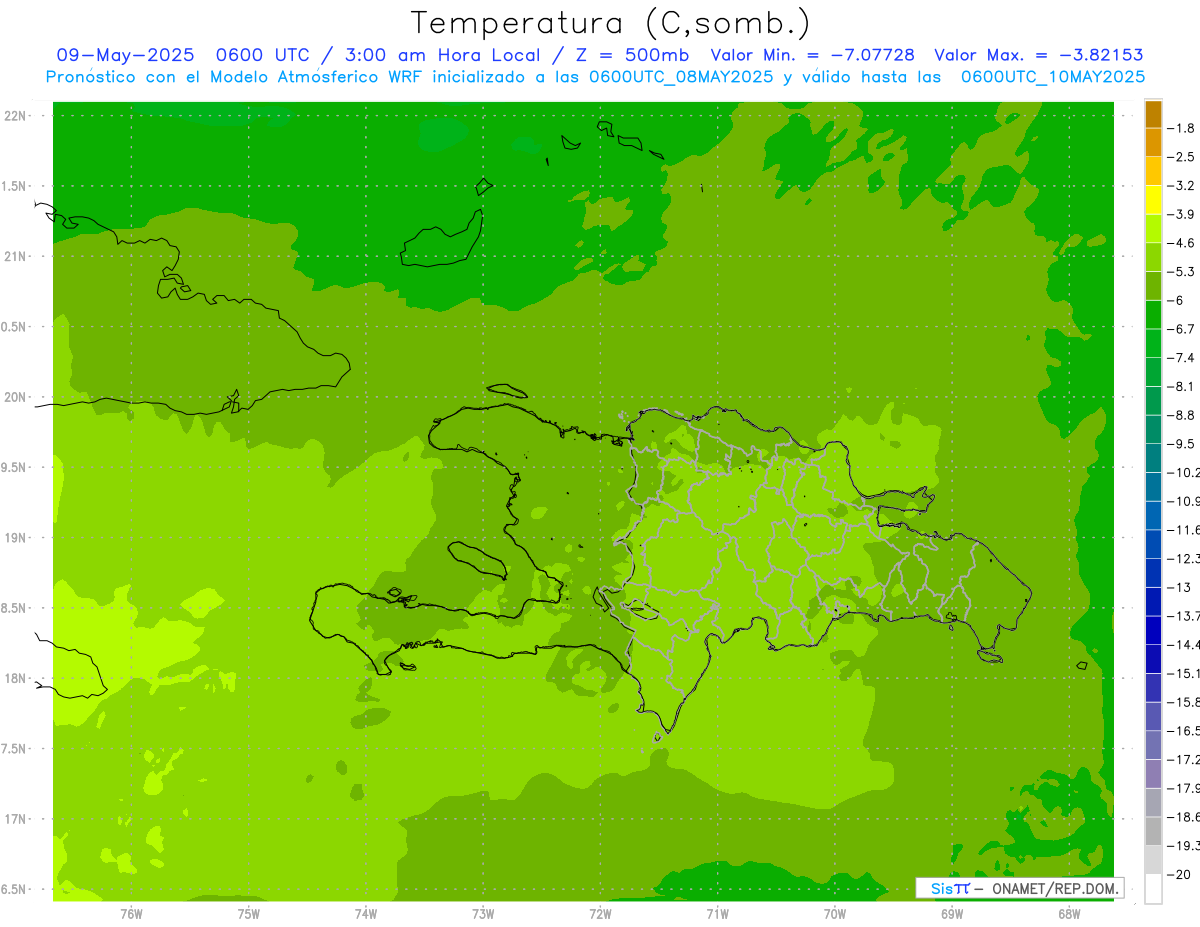Click the '-8.8' color bar label
Screen dimensions: 1200x927
pyautogui.click(x=1182, y=414)
